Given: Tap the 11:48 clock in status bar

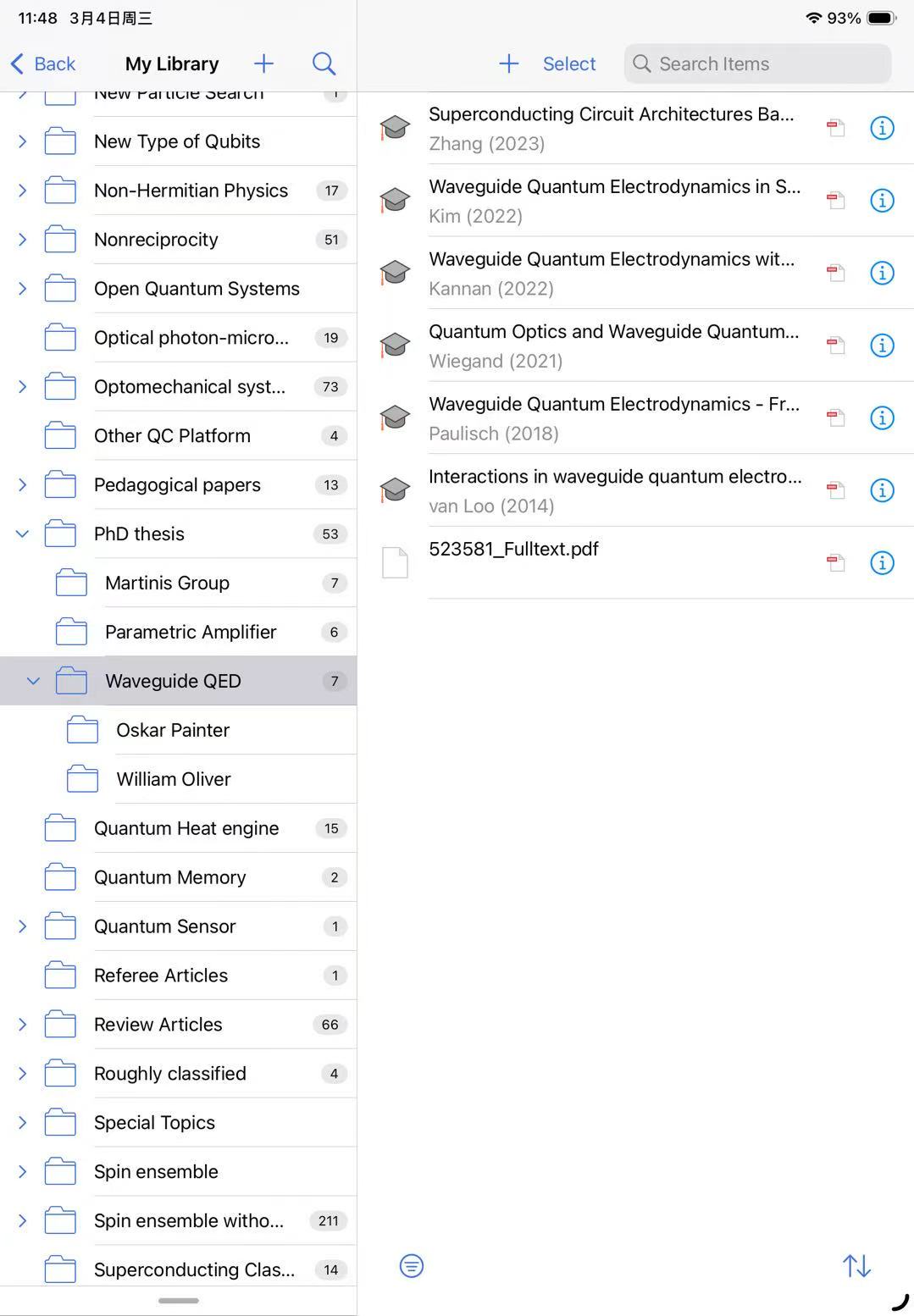Looking at the screenshot, I should (x=38, y=18).
